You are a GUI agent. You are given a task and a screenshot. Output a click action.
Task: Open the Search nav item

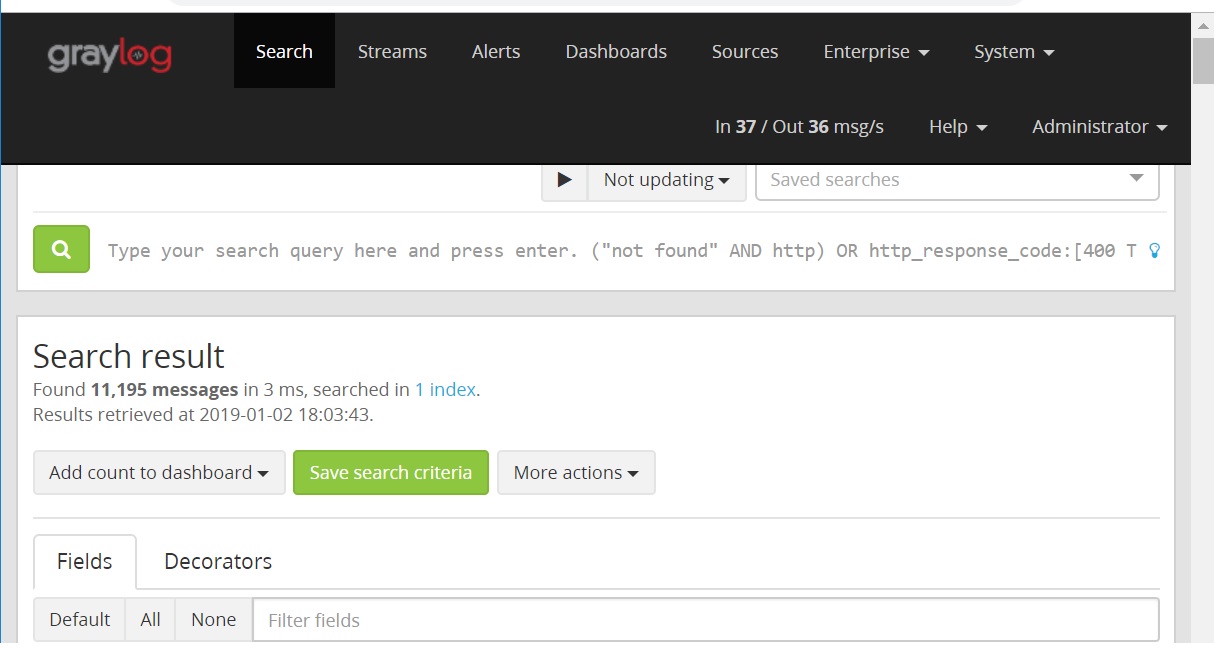(284, 51)
